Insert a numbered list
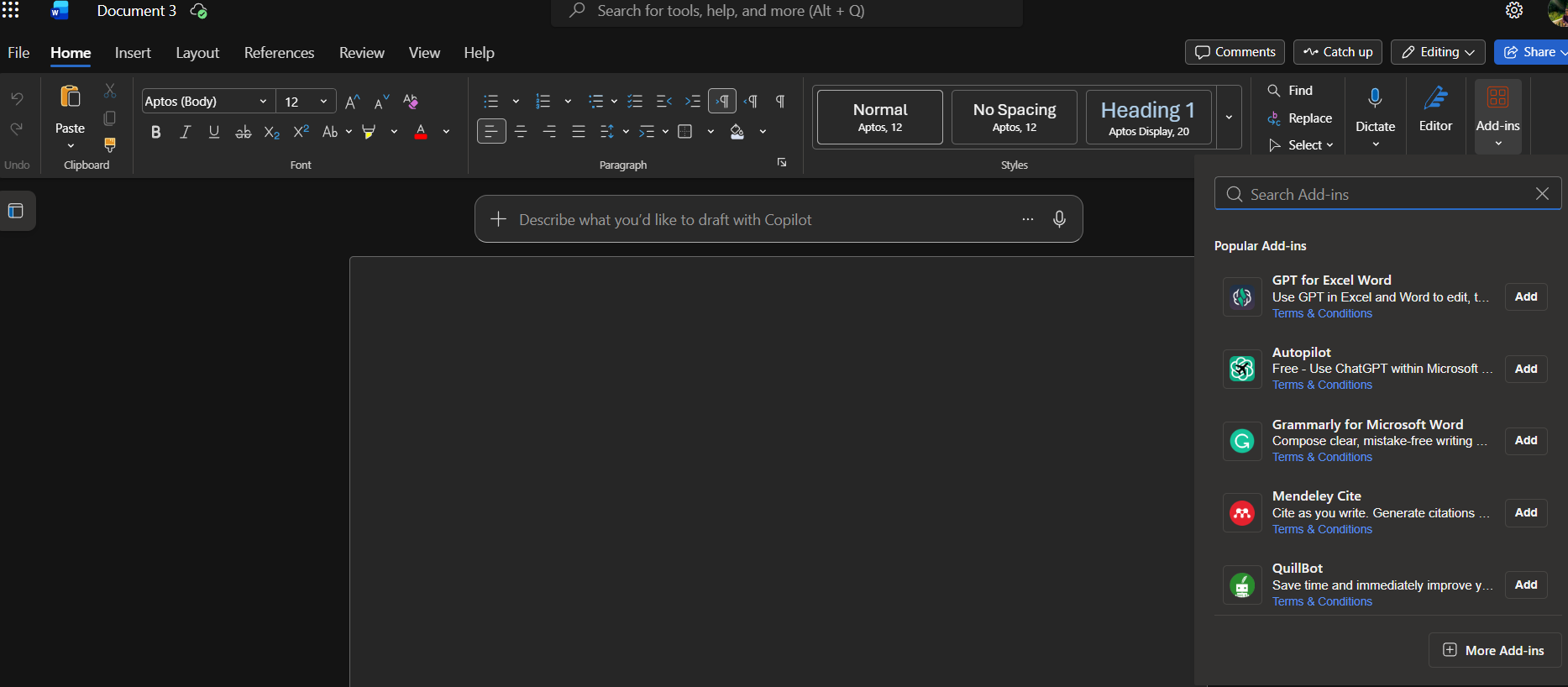Viewport: 1568px width, 687px height. tap(543, 102)
